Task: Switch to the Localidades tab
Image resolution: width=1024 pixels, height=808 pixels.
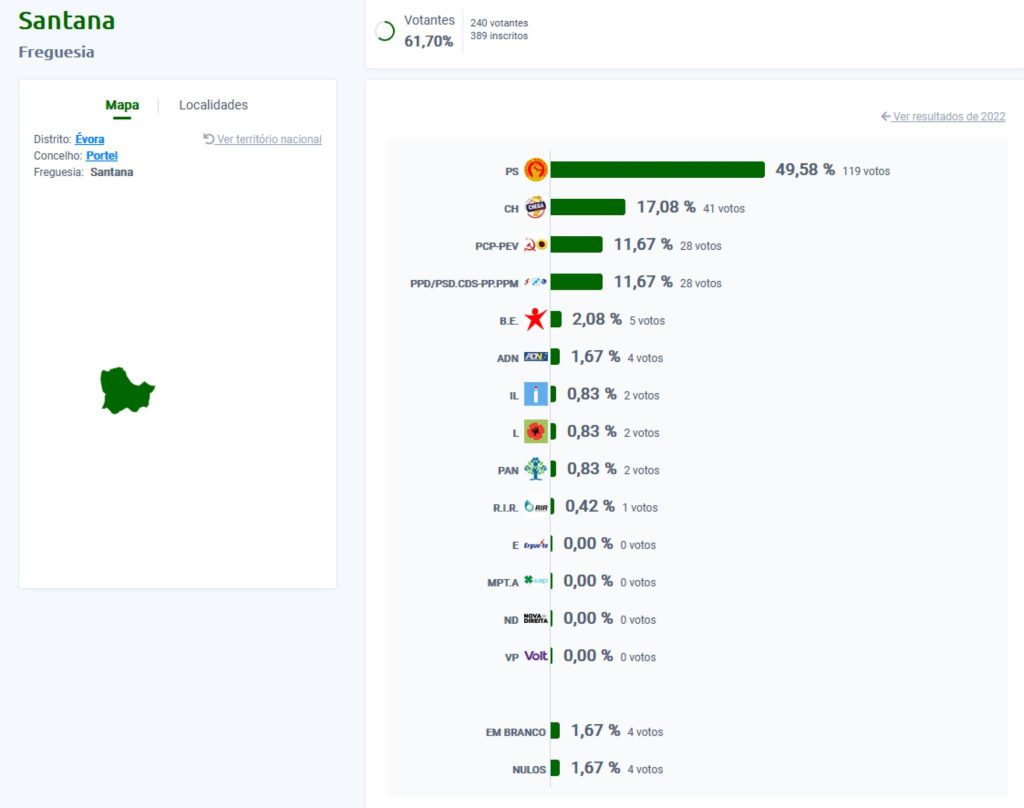Action: click(214, 105)
